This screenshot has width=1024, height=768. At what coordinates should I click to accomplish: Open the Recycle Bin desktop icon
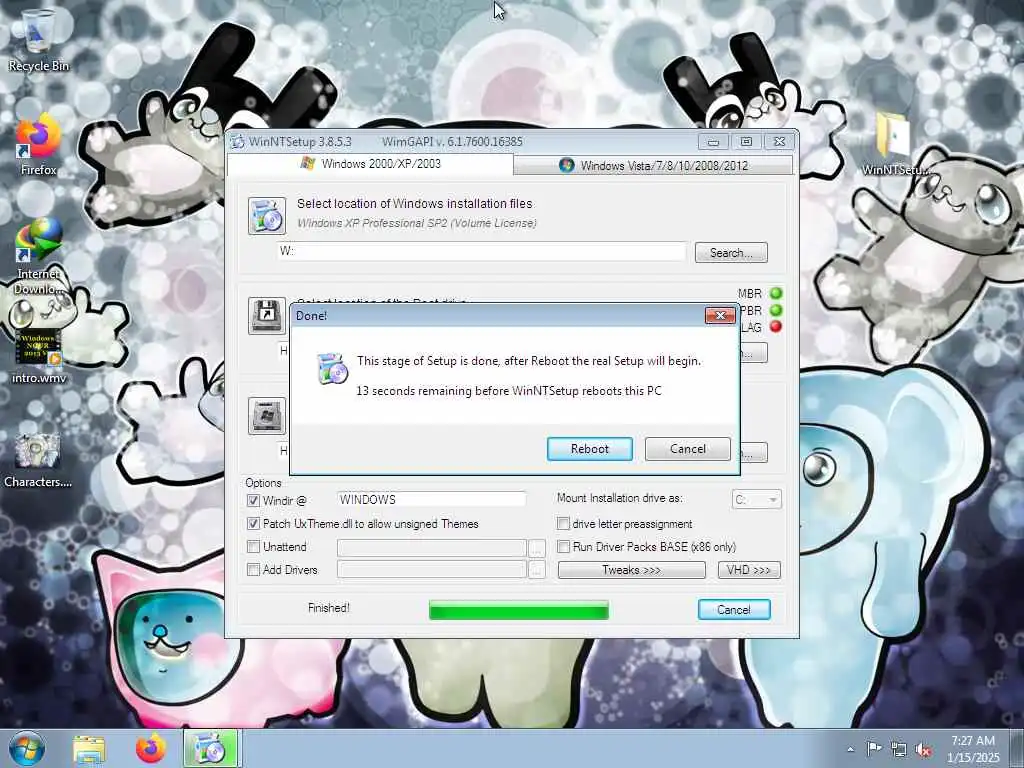38,38
